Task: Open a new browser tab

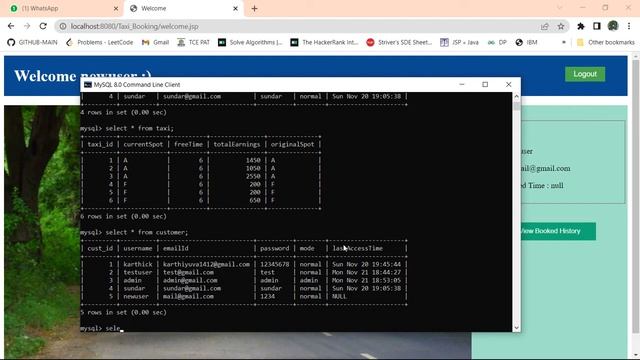Action: [254, 8]
